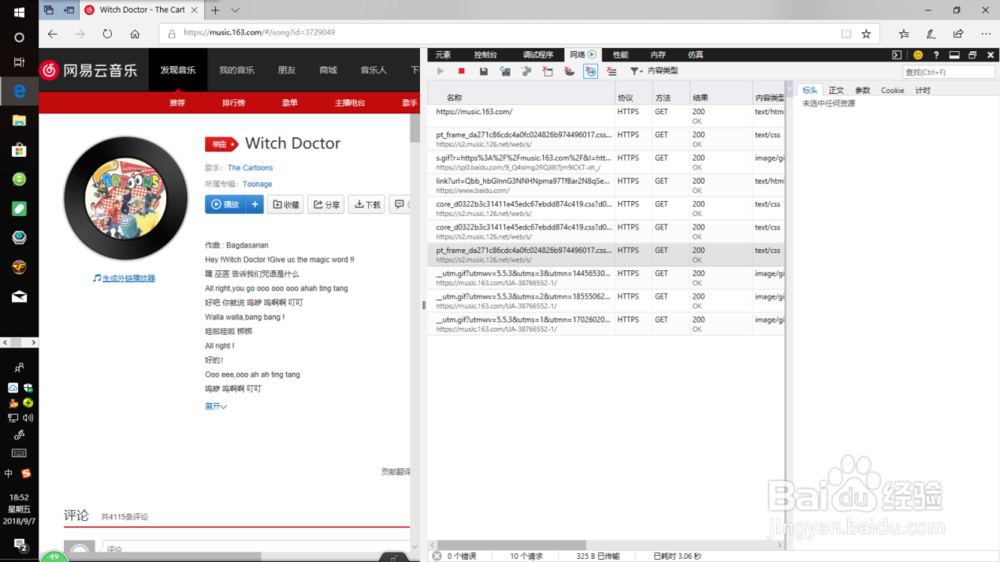Expand full lyrics with 展开
Image resolution: width=1000 pixels, height=562 pixels.
click(216, 406)
